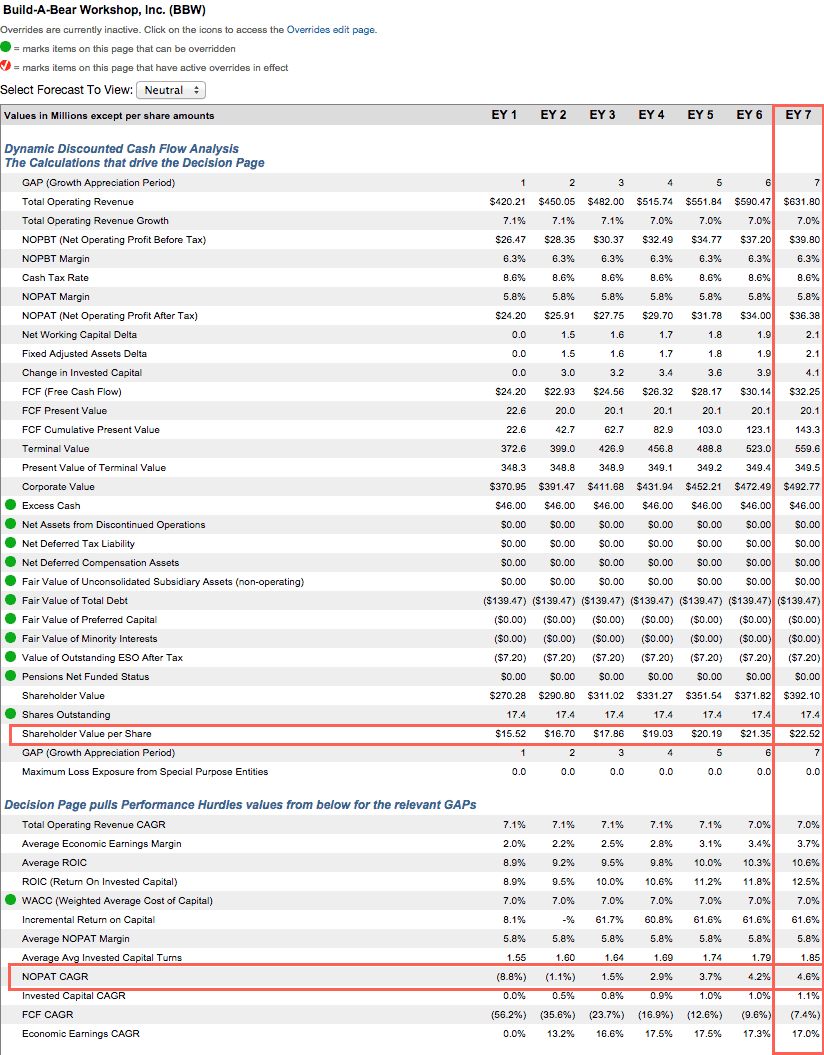Click the EY 1 column header
The image size is (824, 1055).
[x=504, y=115]
